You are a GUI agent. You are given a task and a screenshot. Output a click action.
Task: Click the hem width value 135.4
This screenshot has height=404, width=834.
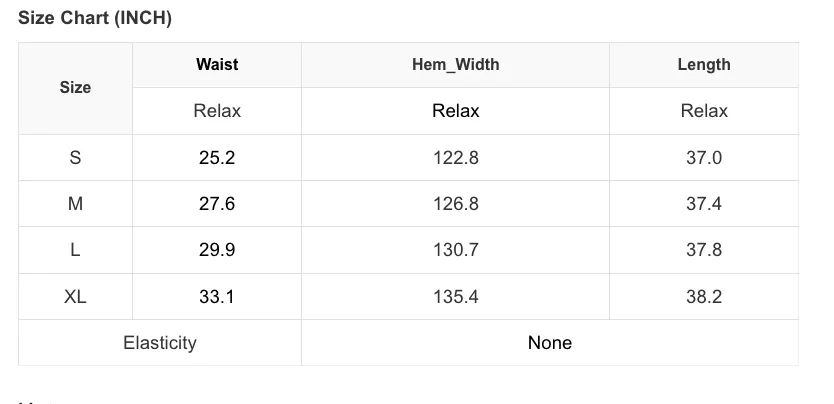point(456,297)
